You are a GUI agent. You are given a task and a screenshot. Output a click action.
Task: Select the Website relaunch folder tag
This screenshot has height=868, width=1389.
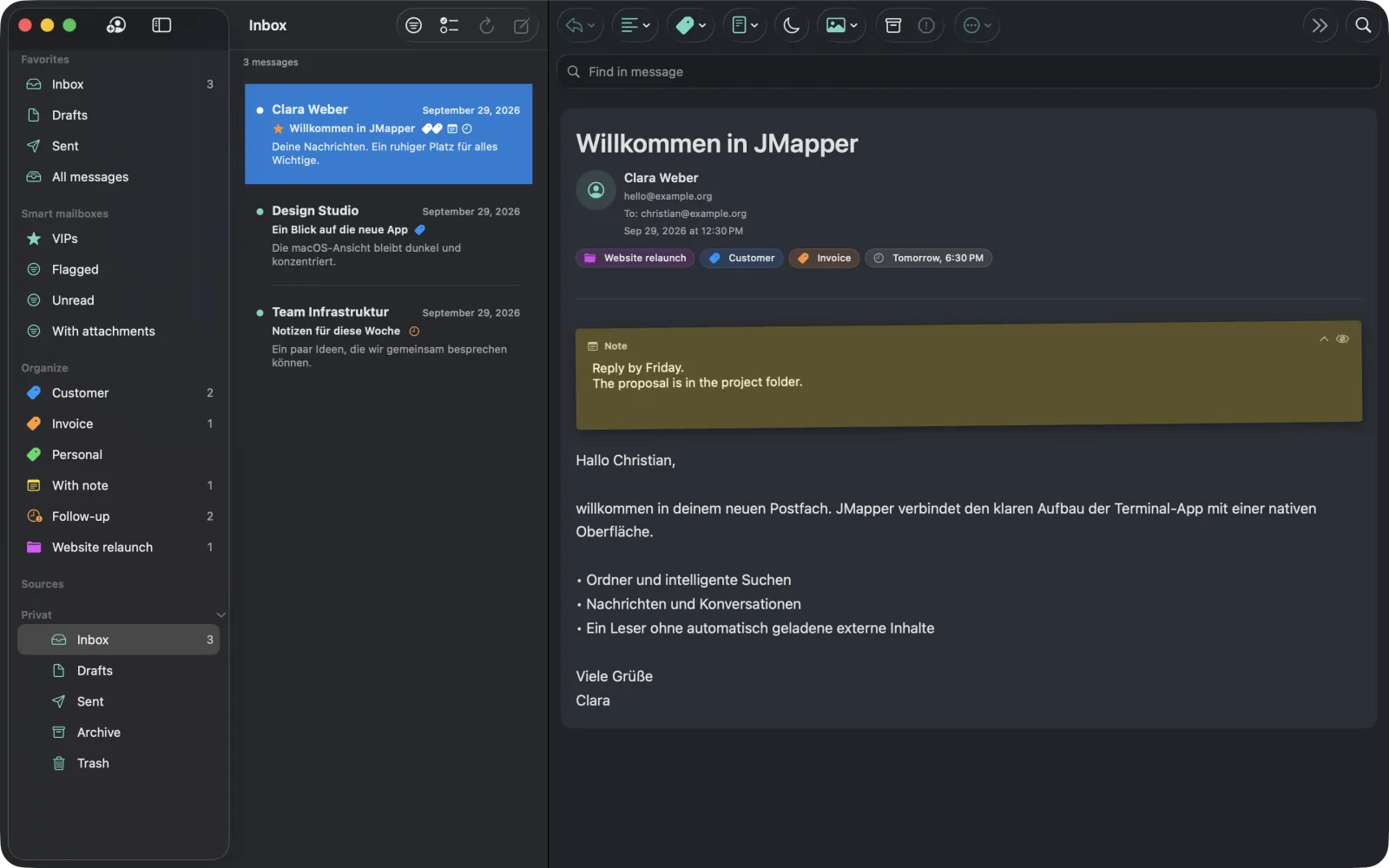tap(119, 547)
